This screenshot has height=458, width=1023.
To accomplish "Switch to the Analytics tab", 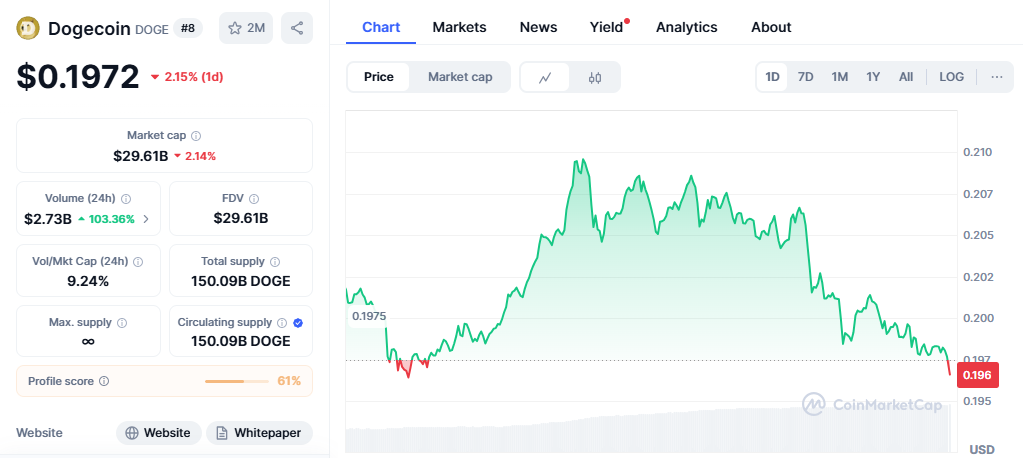I will coord(686,27).
